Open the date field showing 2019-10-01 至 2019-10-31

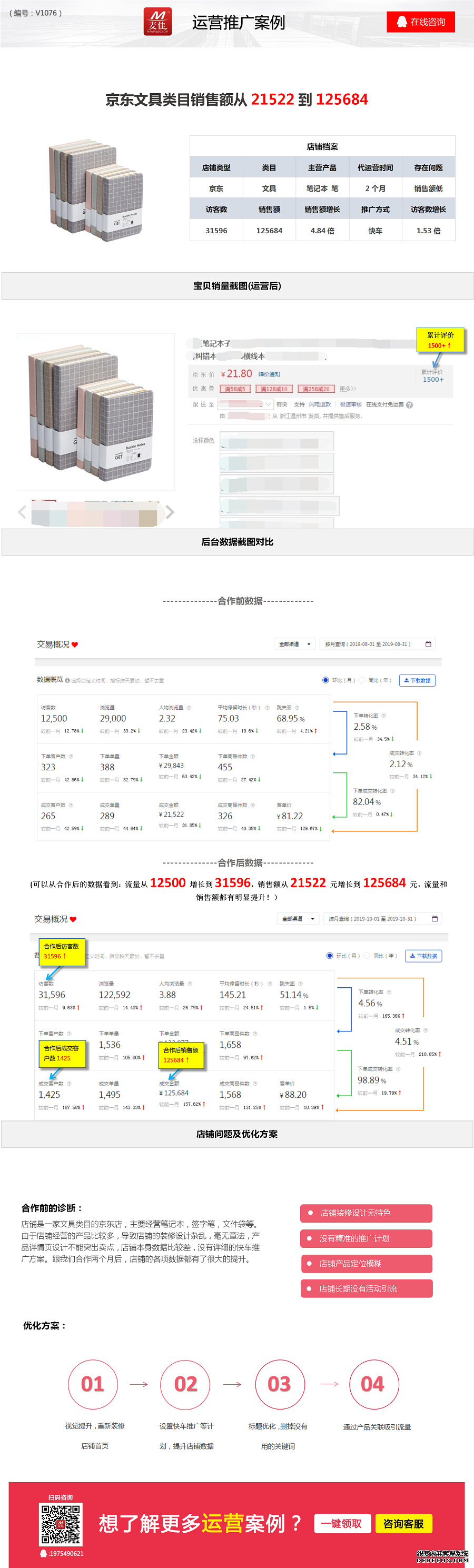tap(383, 918)
